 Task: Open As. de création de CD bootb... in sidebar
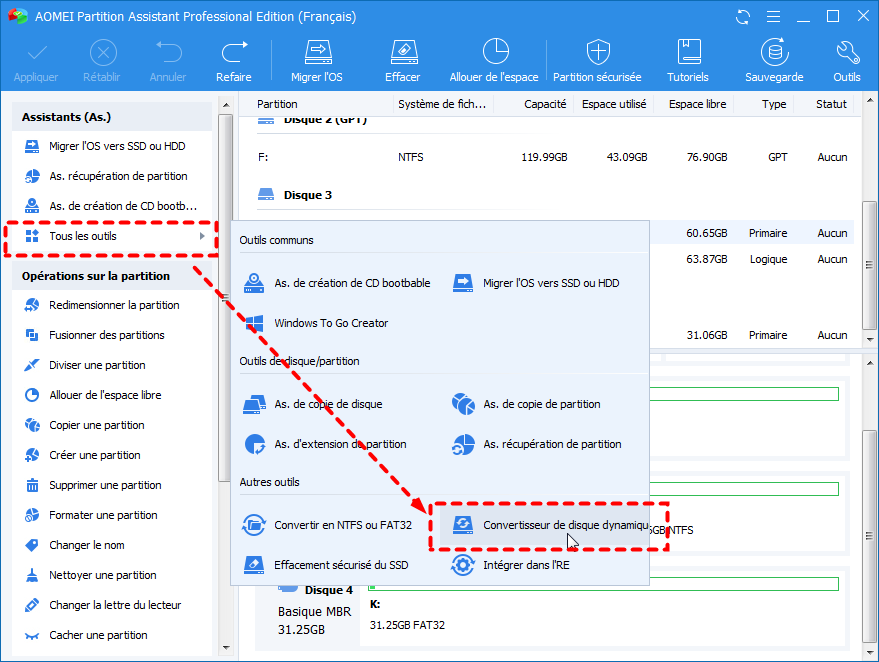coord(112,206)
